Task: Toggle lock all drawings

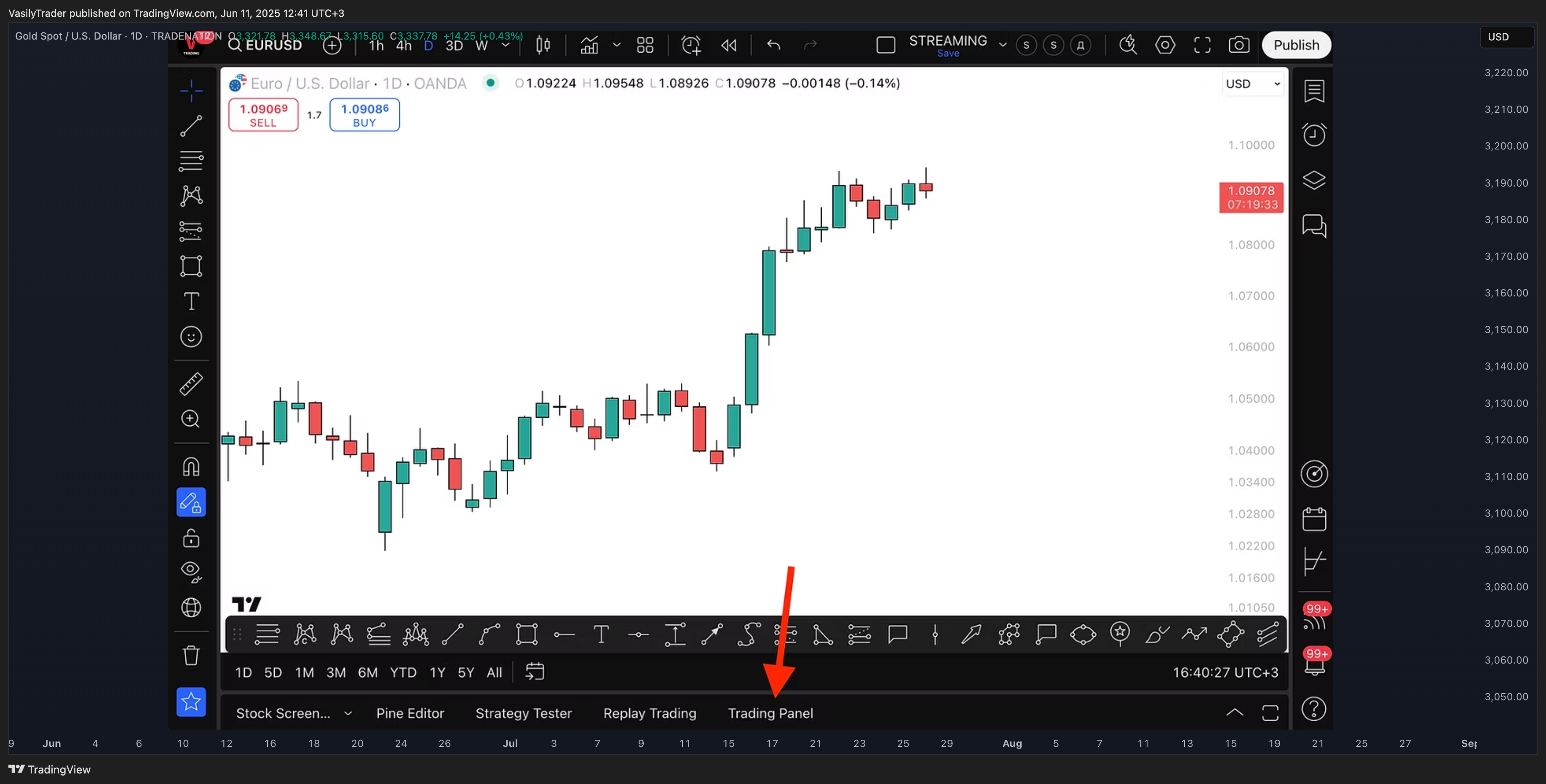Action: tap(191, 538)
